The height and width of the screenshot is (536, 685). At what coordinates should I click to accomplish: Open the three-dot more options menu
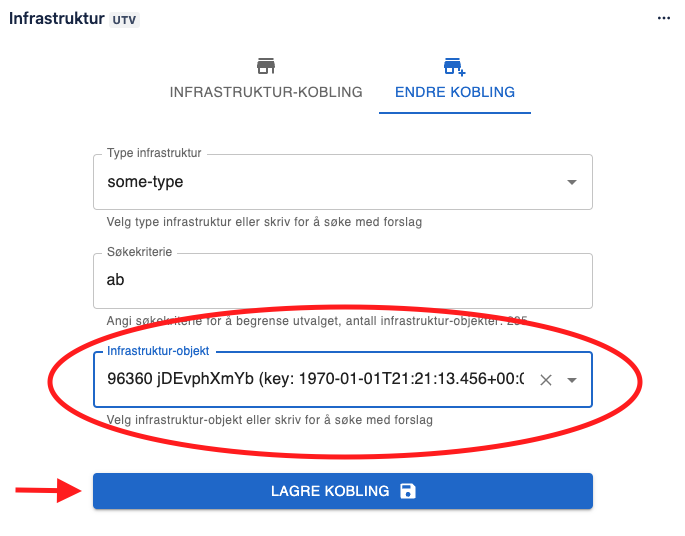point(663,18)
